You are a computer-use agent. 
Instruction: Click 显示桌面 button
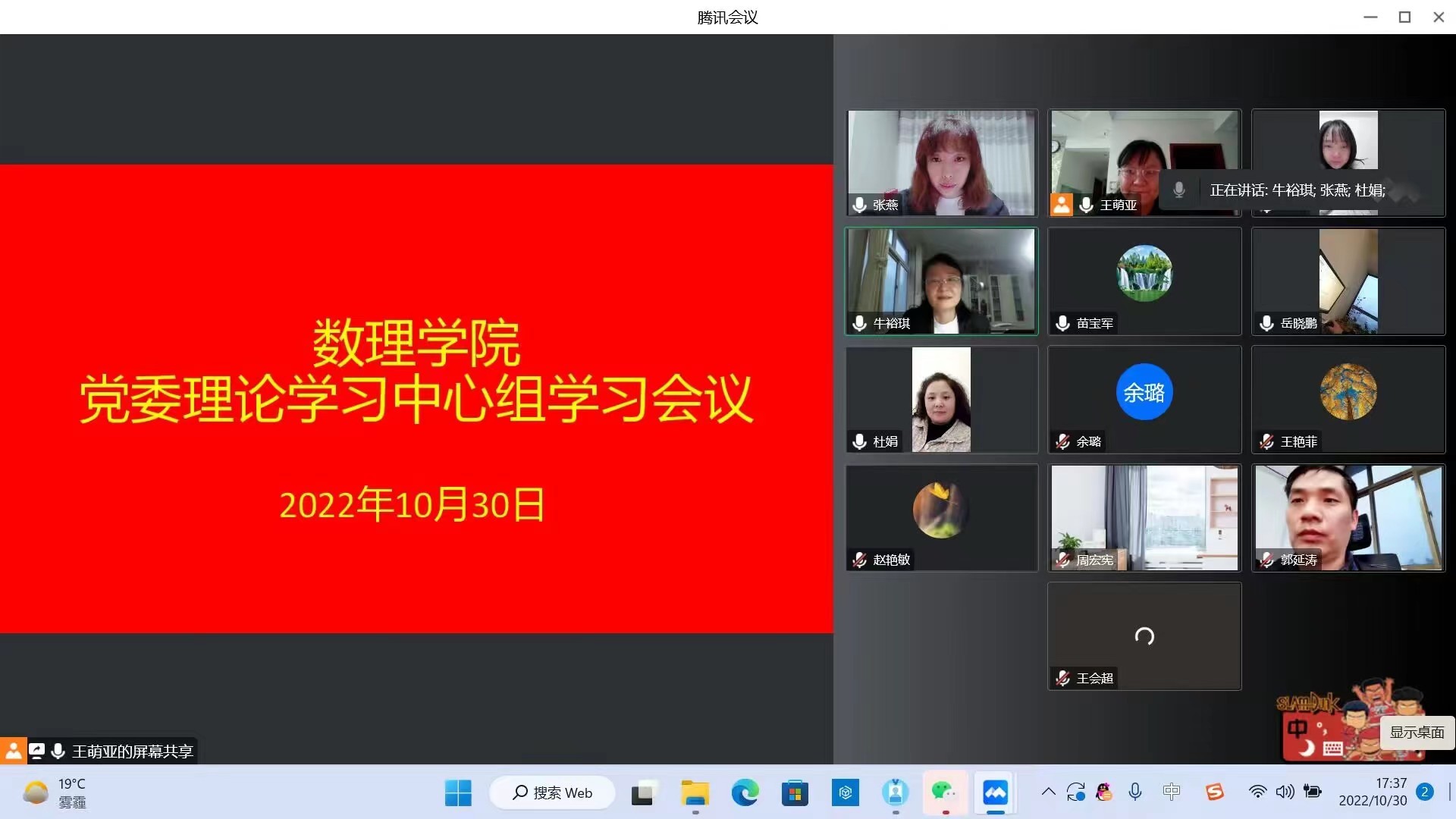pyautogui.click(x=1417, y=733)
